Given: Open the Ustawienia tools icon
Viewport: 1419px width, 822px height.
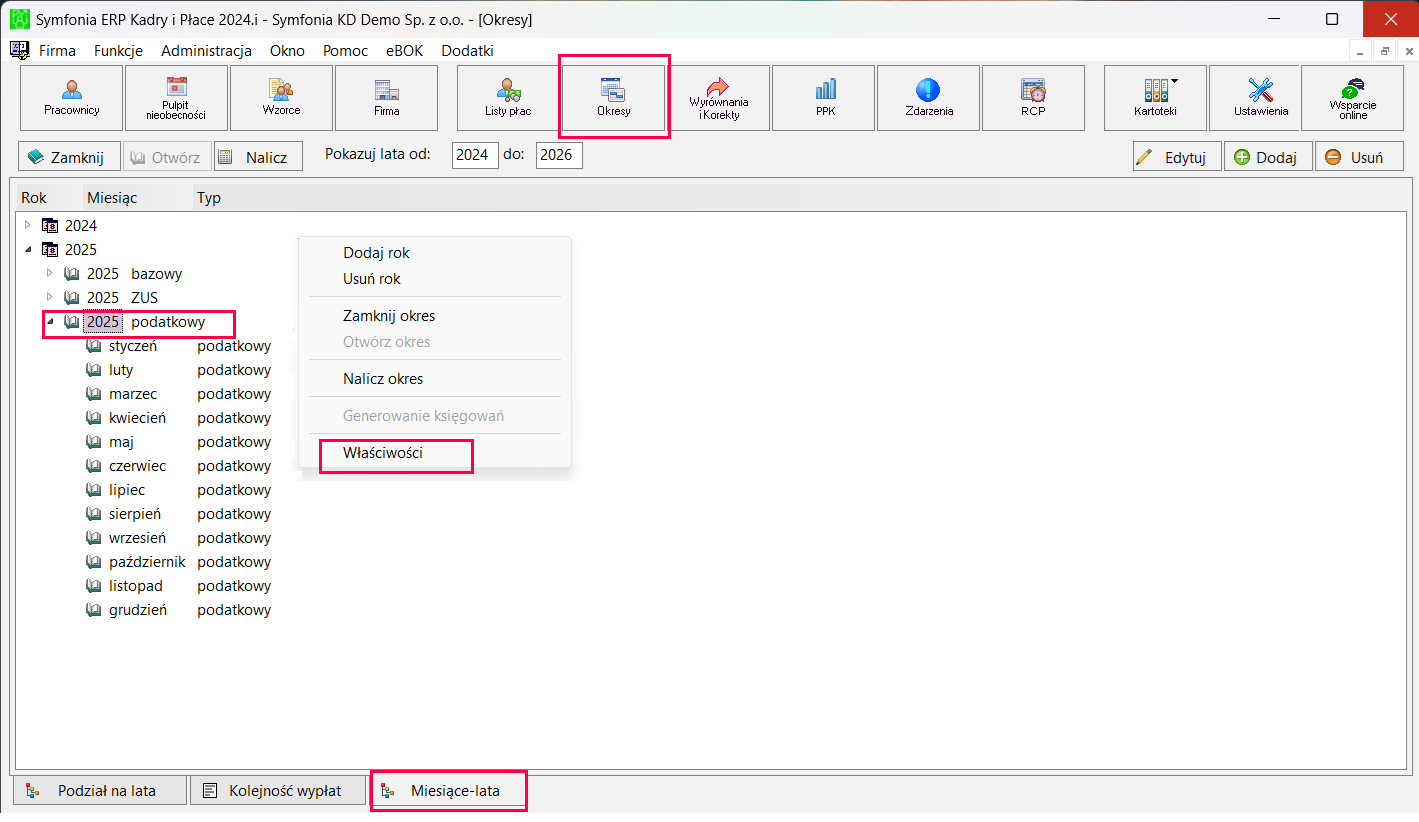Looking at the screenshot, I should pyautogui.click(x=1260, y=98).
